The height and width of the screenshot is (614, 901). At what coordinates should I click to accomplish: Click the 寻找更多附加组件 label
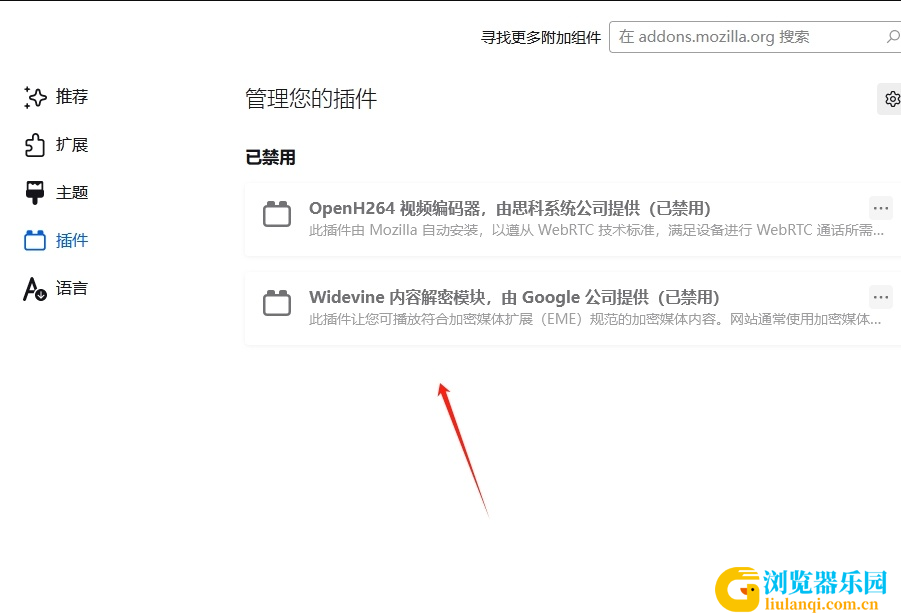point(541,37)
